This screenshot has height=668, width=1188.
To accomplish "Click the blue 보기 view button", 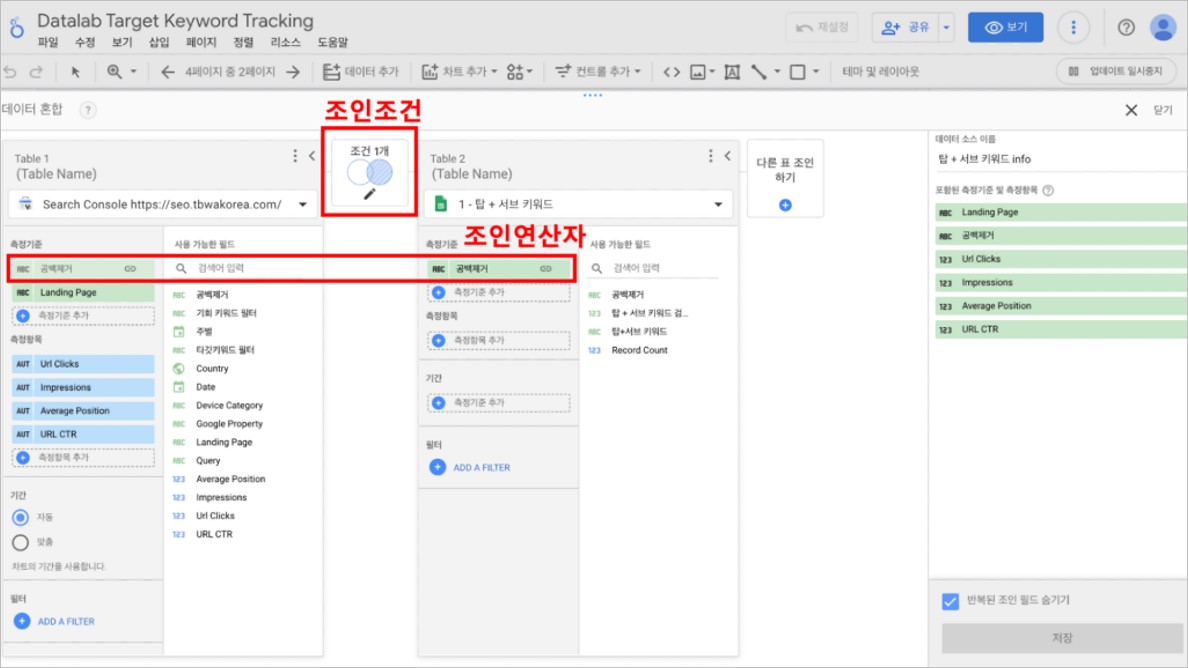I will click(1005, 27).
